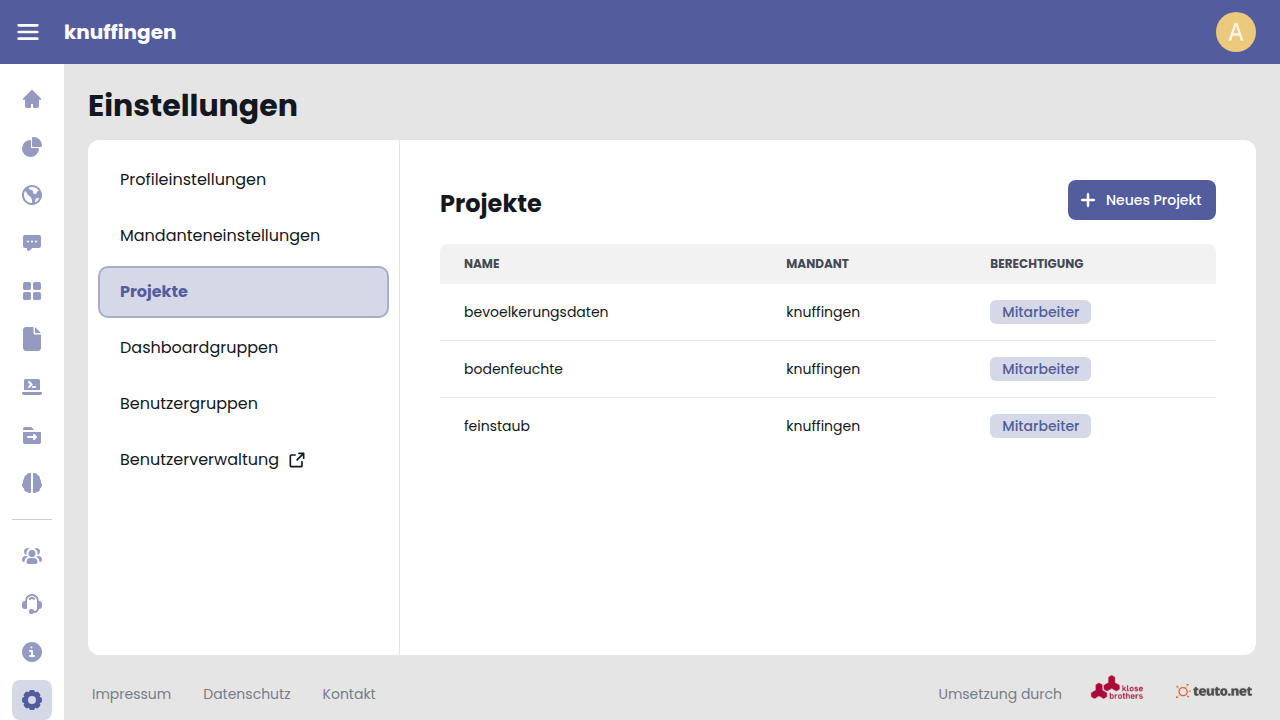Image resolution: width=1280 pixels, height=720 pixels.
Task: Open Mandanteneinstellungen settings section
Action: click(x=220, y=236)
